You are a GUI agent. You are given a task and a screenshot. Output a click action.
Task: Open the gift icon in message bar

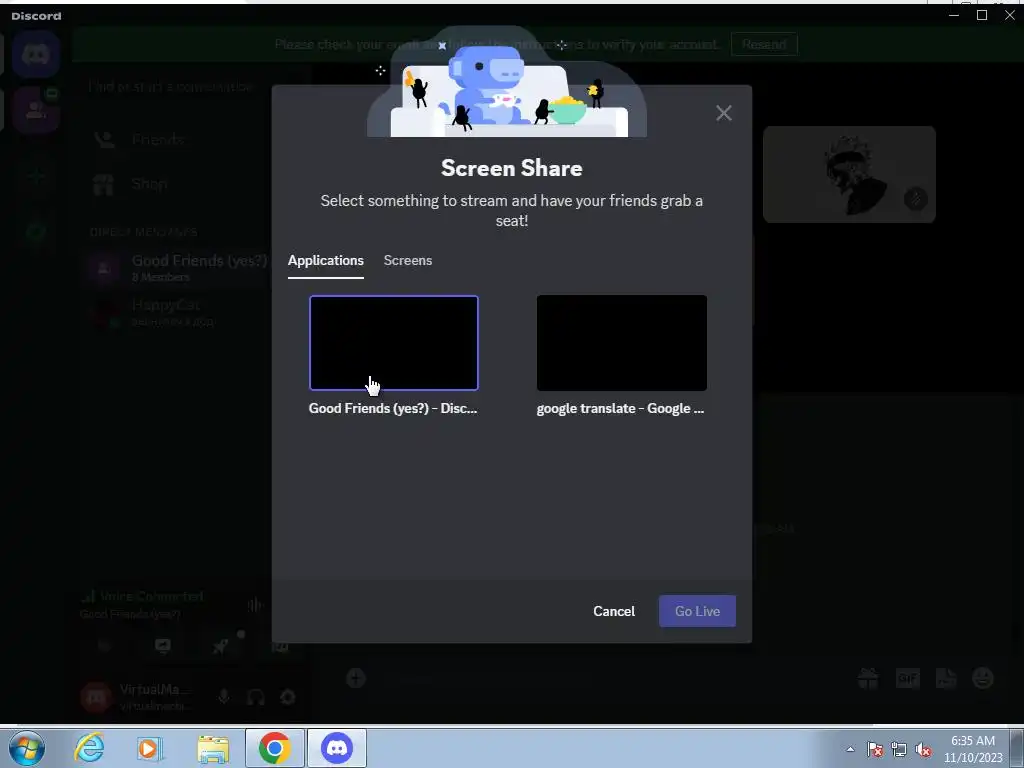click(x=868, y=678)
